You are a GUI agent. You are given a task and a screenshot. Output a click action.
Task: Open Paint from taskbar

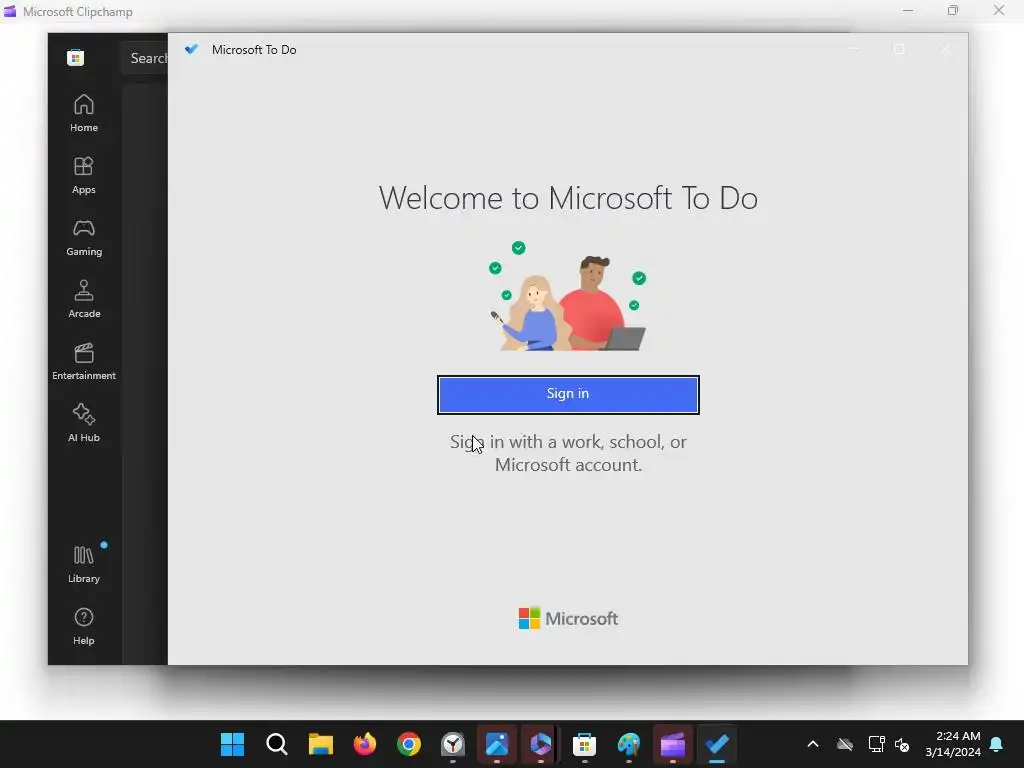[629, 744]
